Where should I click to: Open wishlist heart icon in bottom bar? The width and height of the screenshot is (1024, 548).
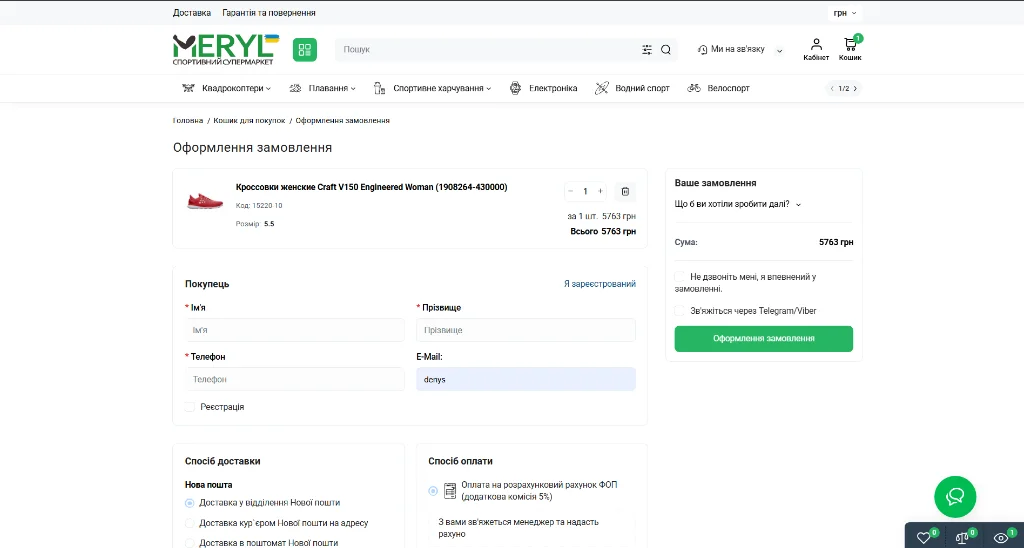(x=923, y=538)
